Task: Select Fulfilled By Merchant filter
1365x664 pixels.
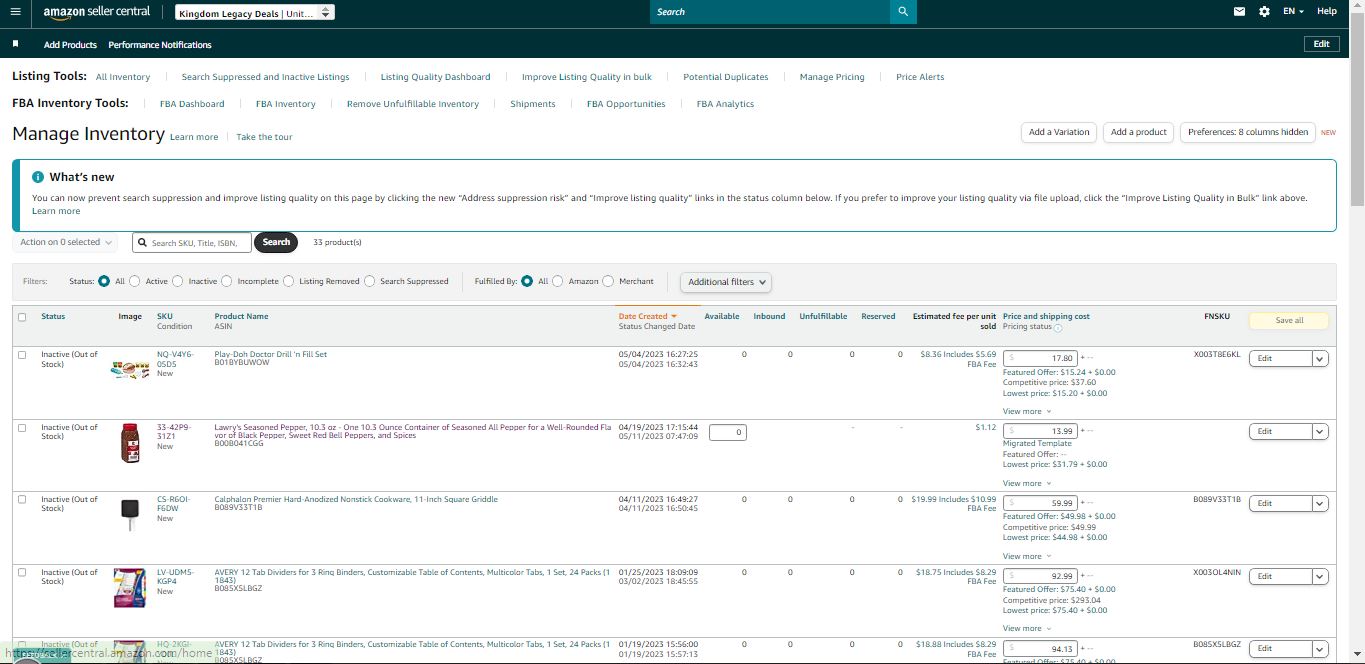Action: (x=608, y=282)
